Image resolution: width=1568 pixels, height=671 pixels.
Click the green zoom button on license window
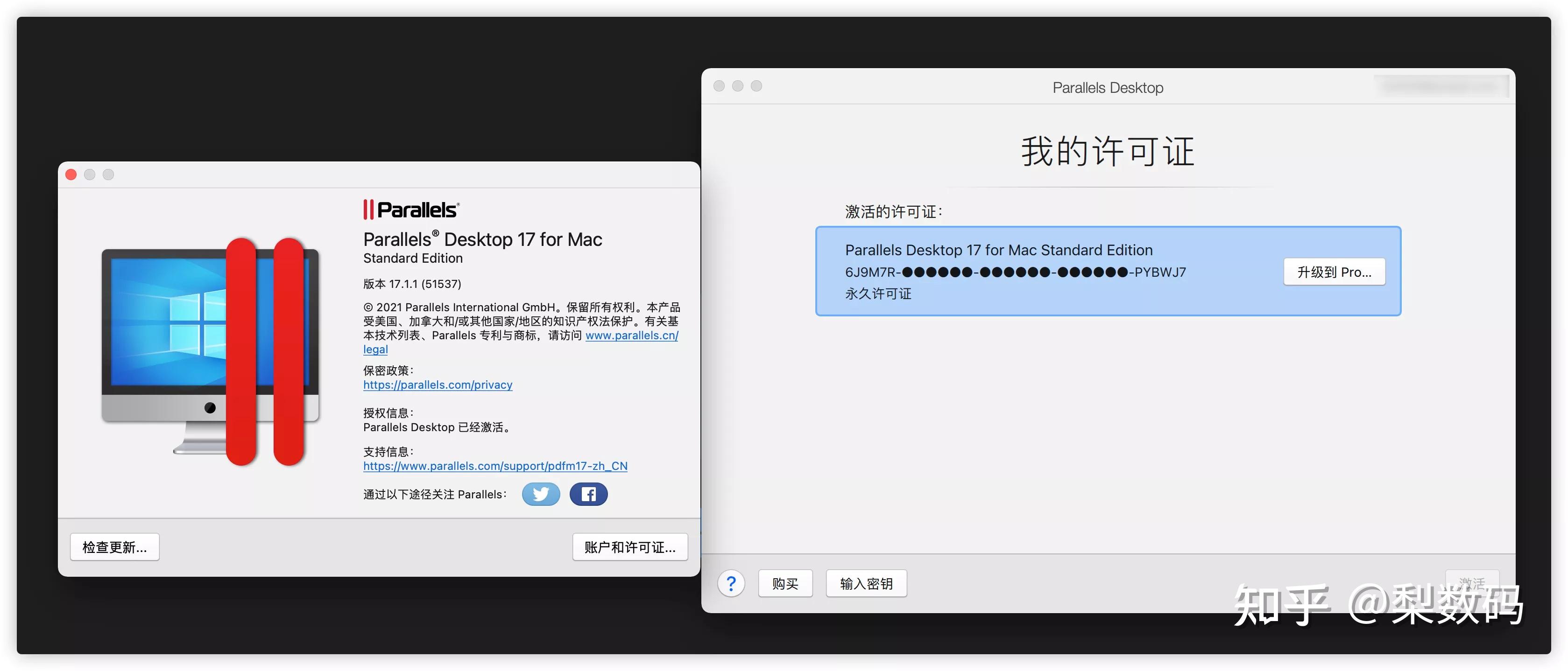click(756, 86)
